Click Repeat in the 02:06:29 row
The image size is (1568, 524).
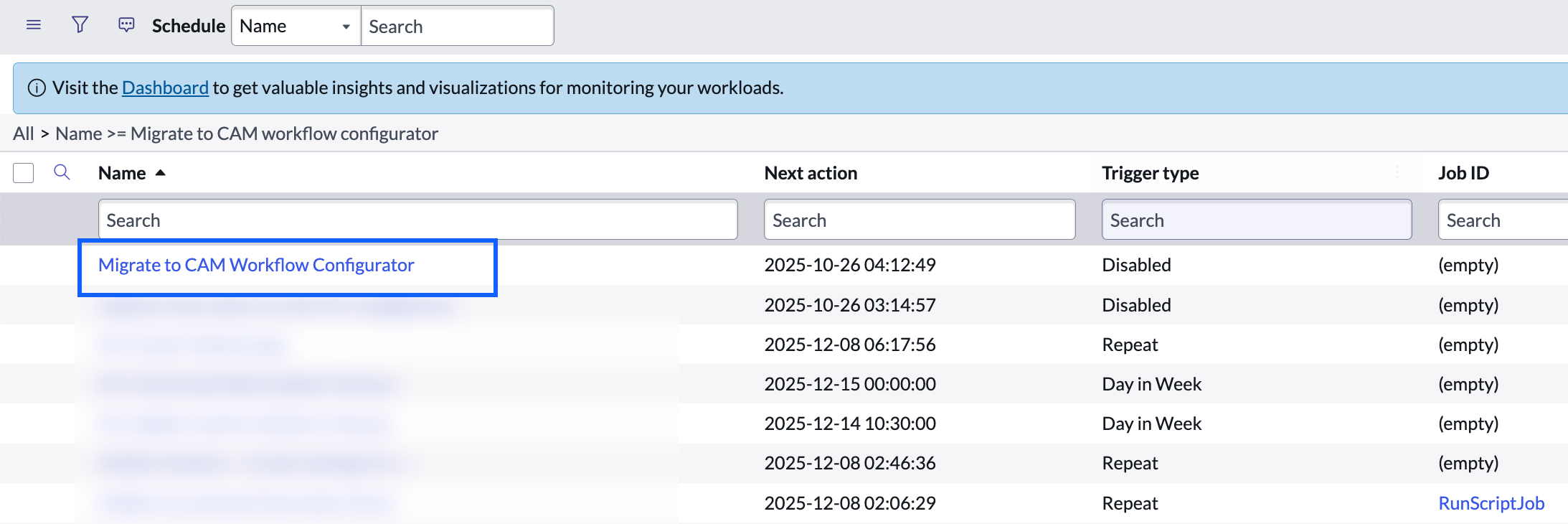click(x=1130, y=503)
